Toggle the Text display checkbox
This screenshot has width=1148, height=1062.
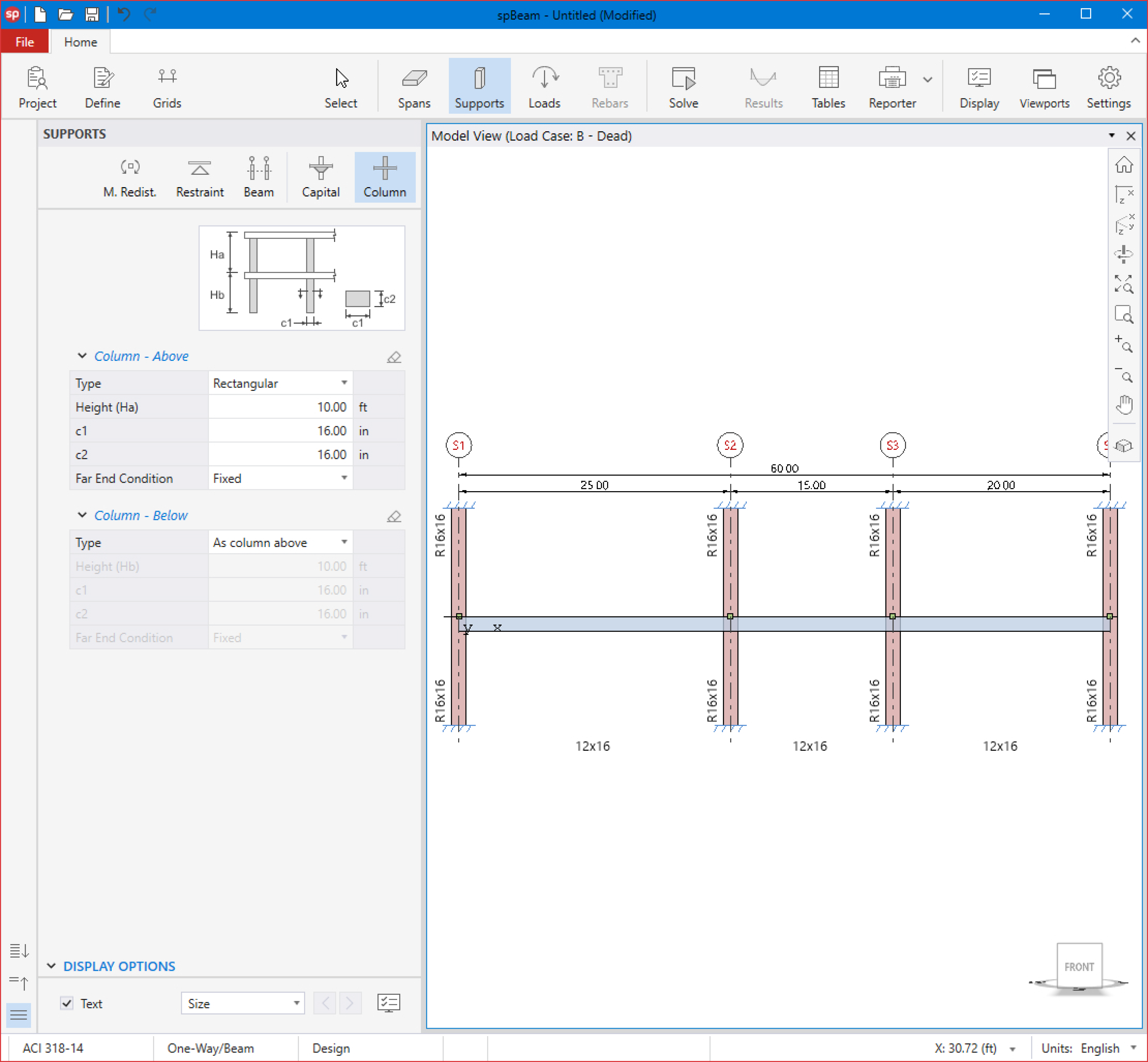point(67,1003)
